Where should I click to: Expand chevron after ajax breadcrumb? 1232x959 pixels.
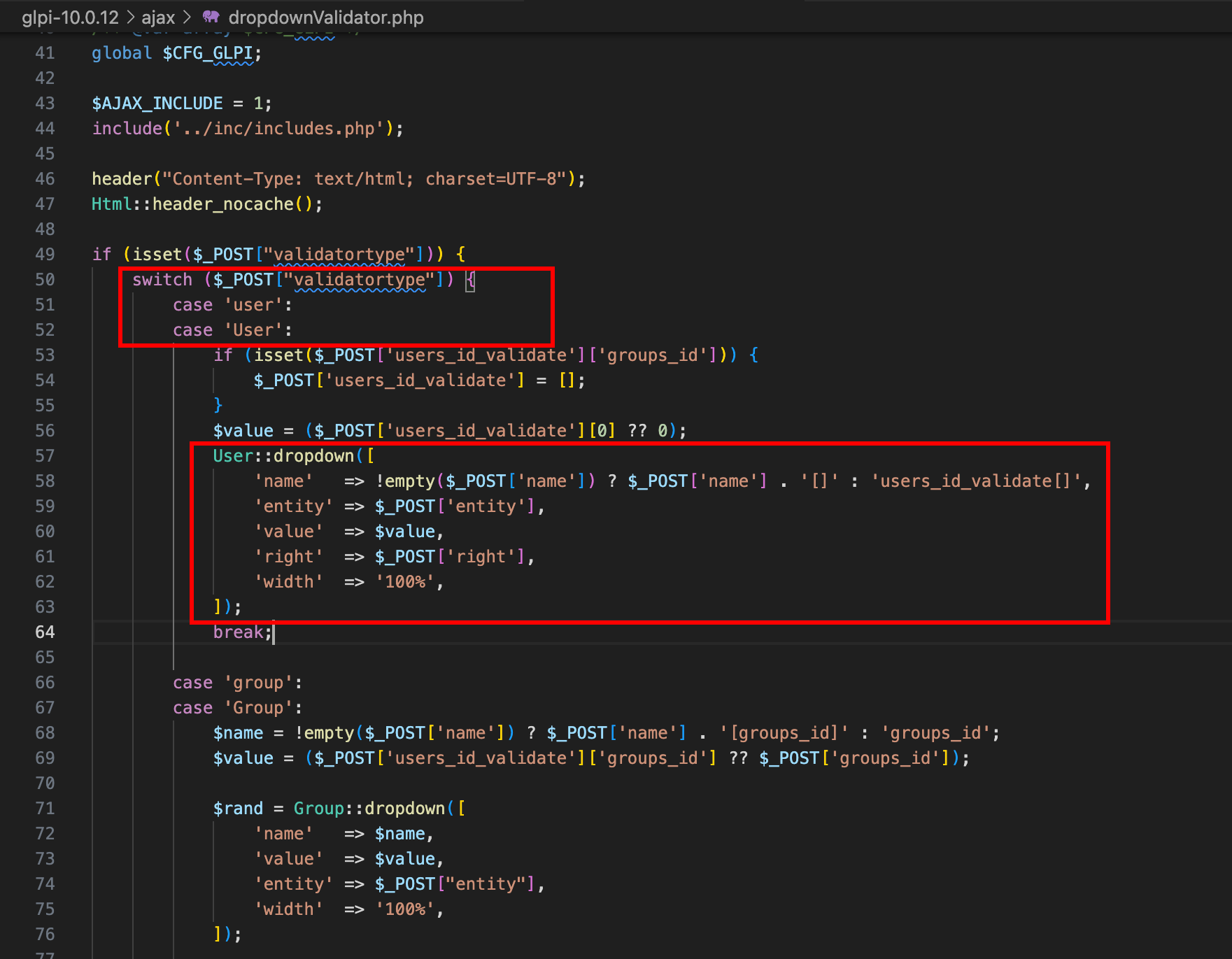click(x=187, y=17)
